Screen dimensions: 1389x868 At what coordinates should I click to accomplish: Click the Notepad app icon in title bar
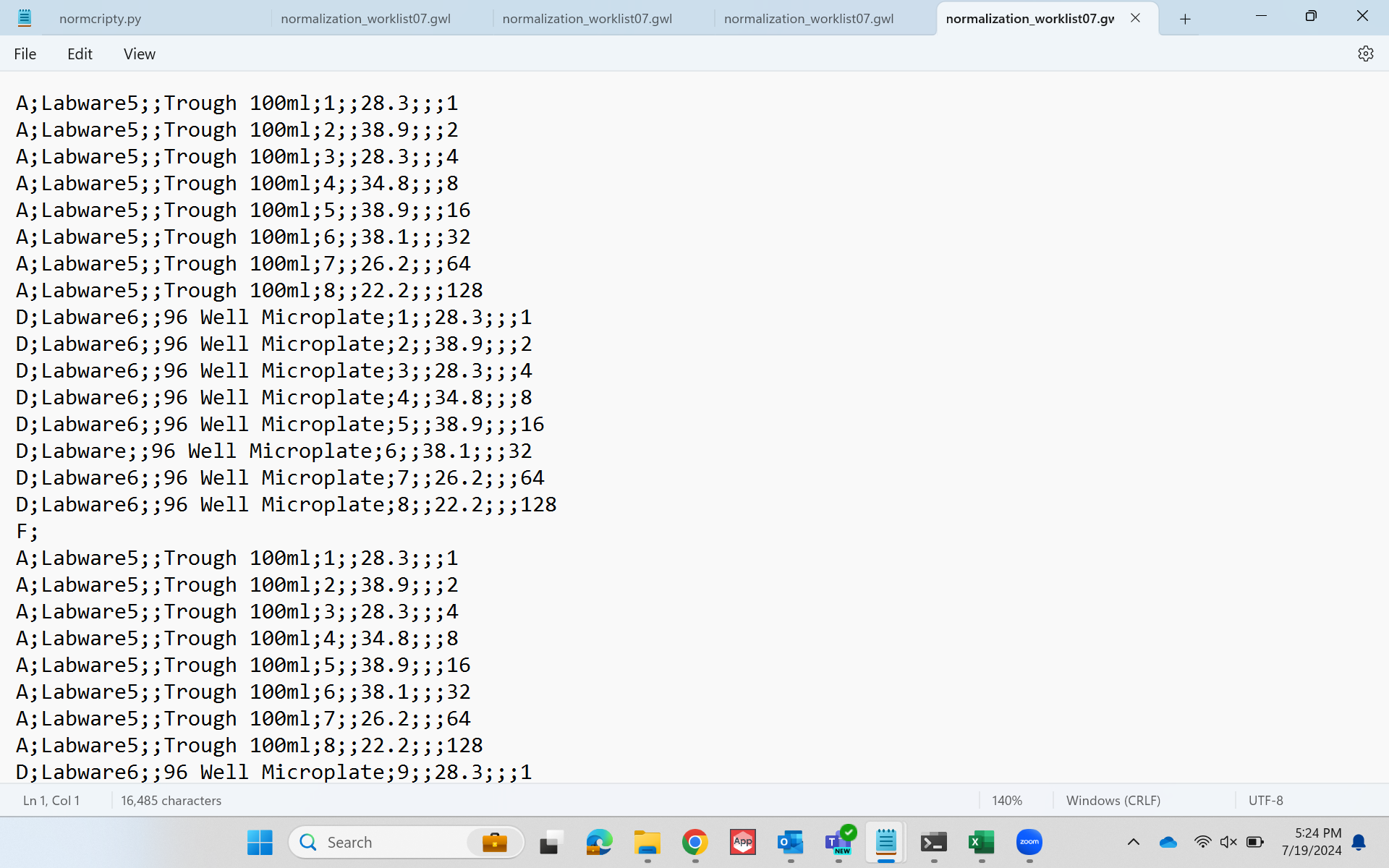(x=24, y=18)
